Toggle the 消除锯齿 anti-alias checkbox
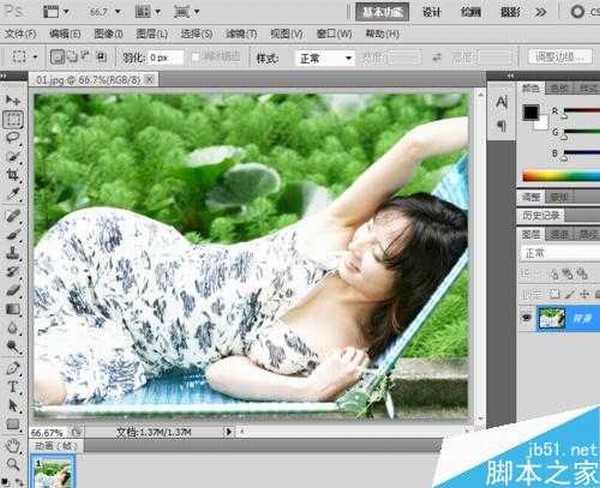Screen dimensions: 600x488 tap(196, 58)
